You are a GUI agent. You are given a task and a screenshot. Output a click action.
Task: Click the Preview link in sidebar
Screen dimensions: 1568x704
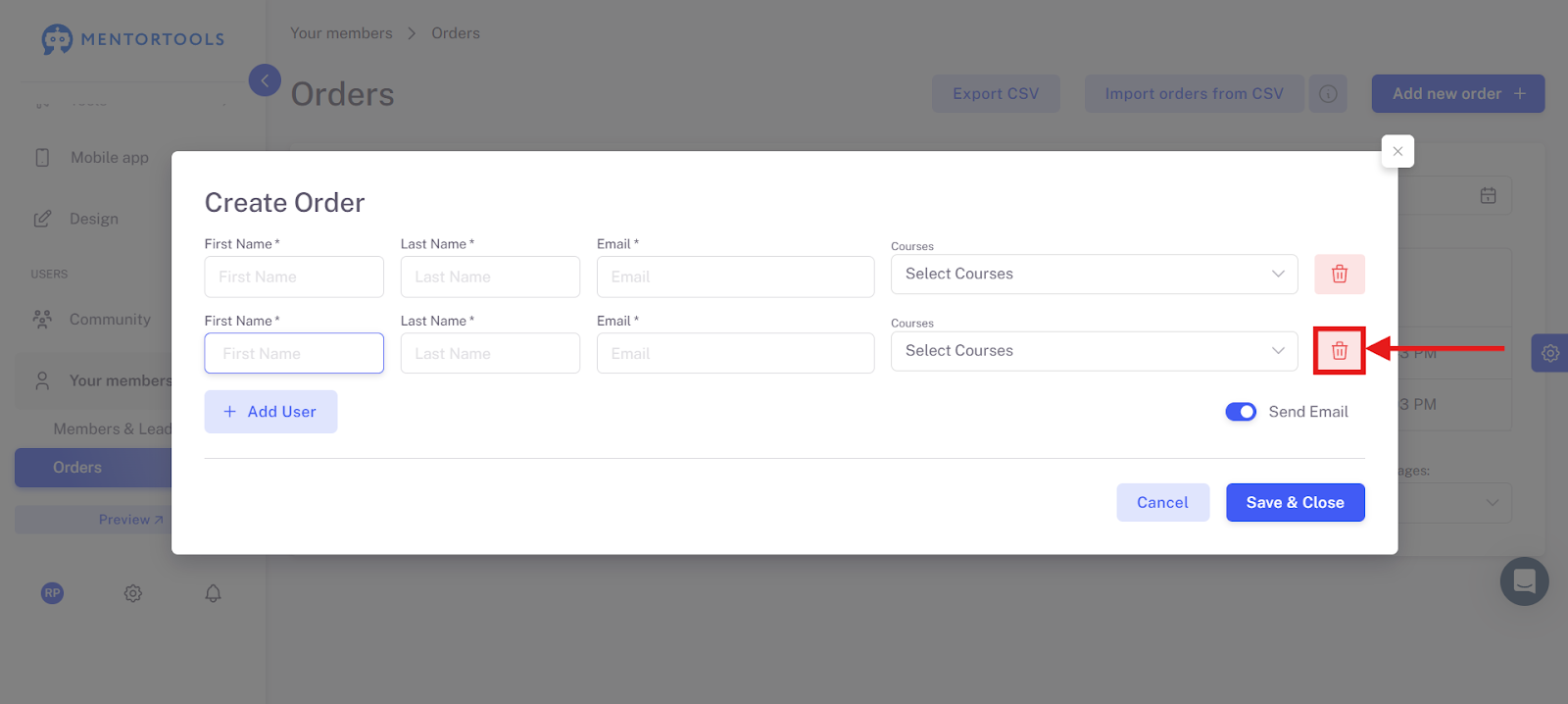pos(130,520)
